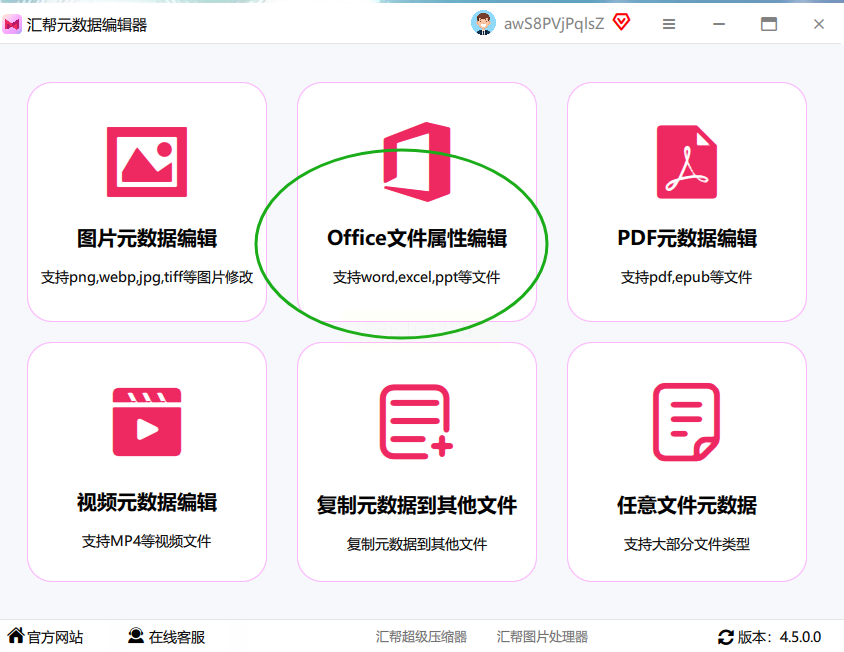
Task: Click the copy metadata list-plus icon
Action: coord(417,422)
